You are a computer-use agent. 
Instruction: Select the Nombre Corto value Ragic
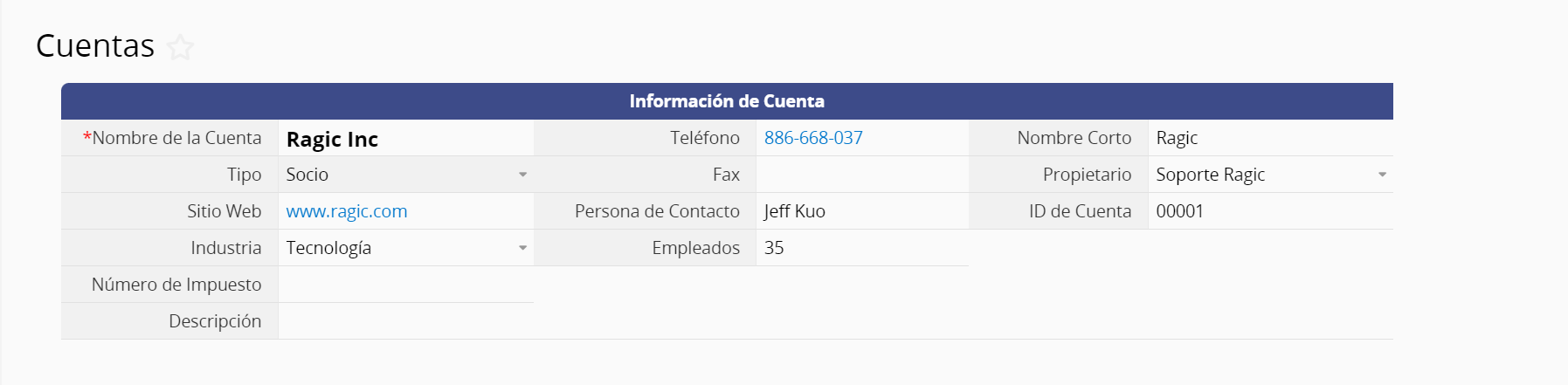pyautogui.click(x=1177, y=138)
